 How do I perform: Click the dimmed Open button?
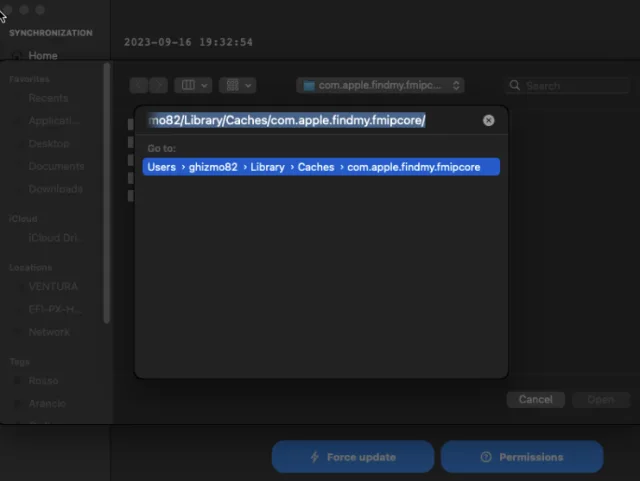(x=600, y=399)
